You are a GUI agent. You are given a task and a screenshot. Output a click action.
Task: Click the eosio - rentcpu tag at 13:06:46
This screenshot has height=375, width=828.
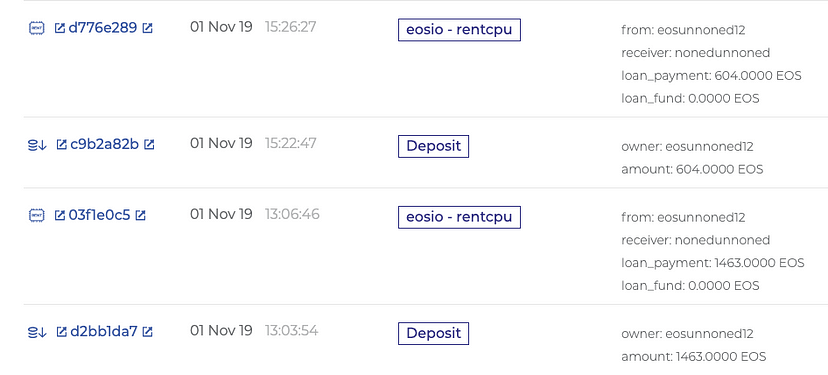(x=459, y=218)
